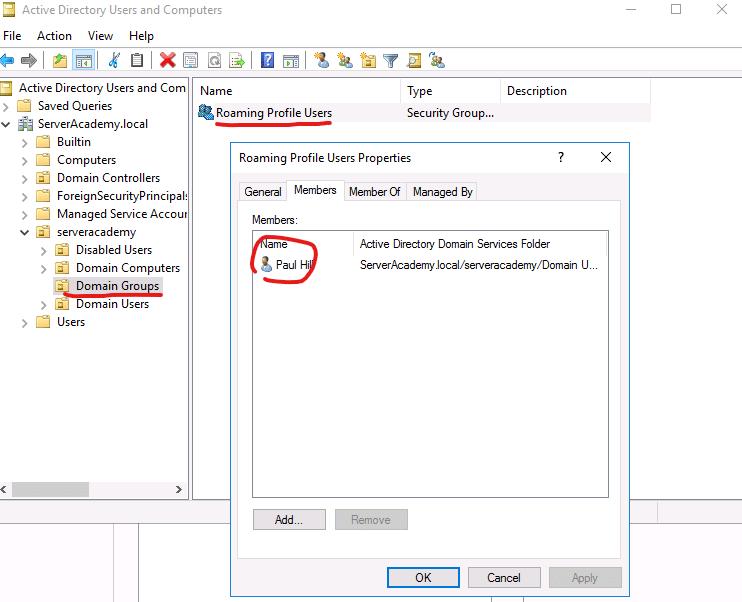Click the Cut scissors toolbar icon

[x=114, y=60]
